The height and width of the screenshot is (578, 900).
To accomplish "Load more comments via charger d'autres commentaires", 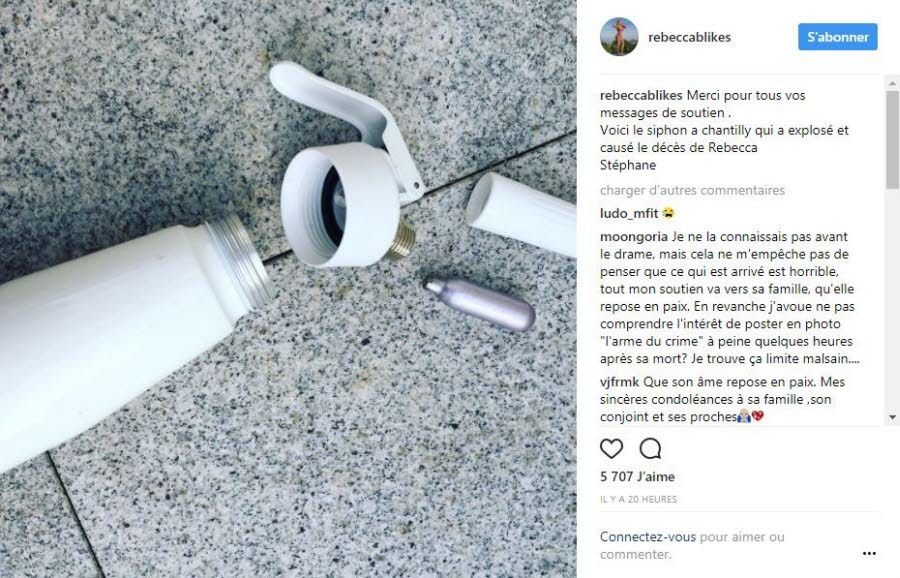I will pos(692,190).
